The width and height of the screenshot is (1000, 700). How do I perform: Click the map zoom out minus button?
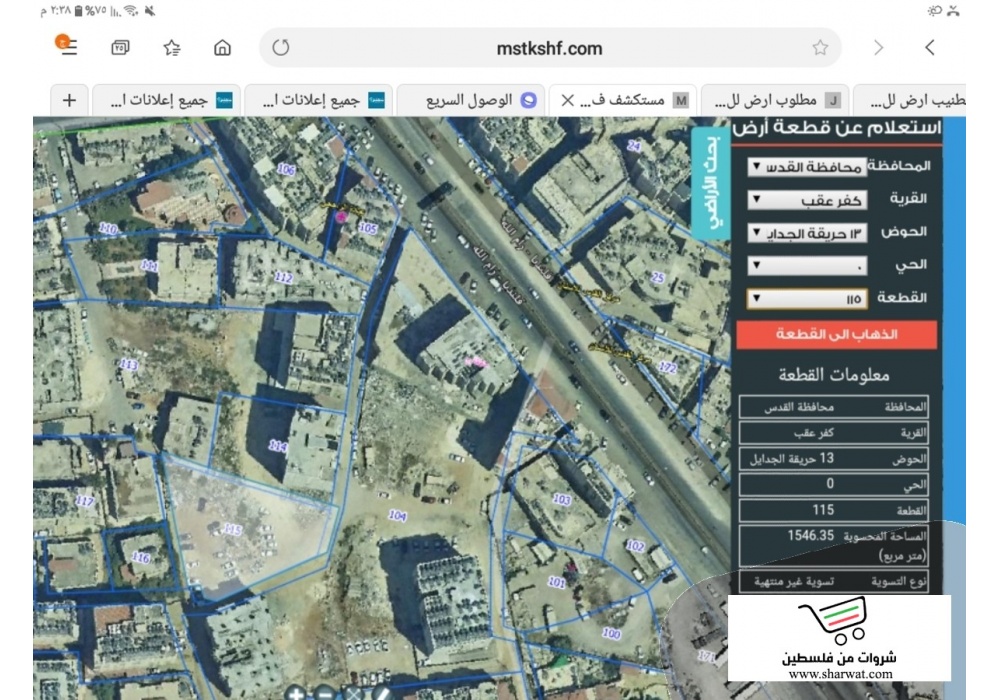pyautogui.click(x=325, y=692)
